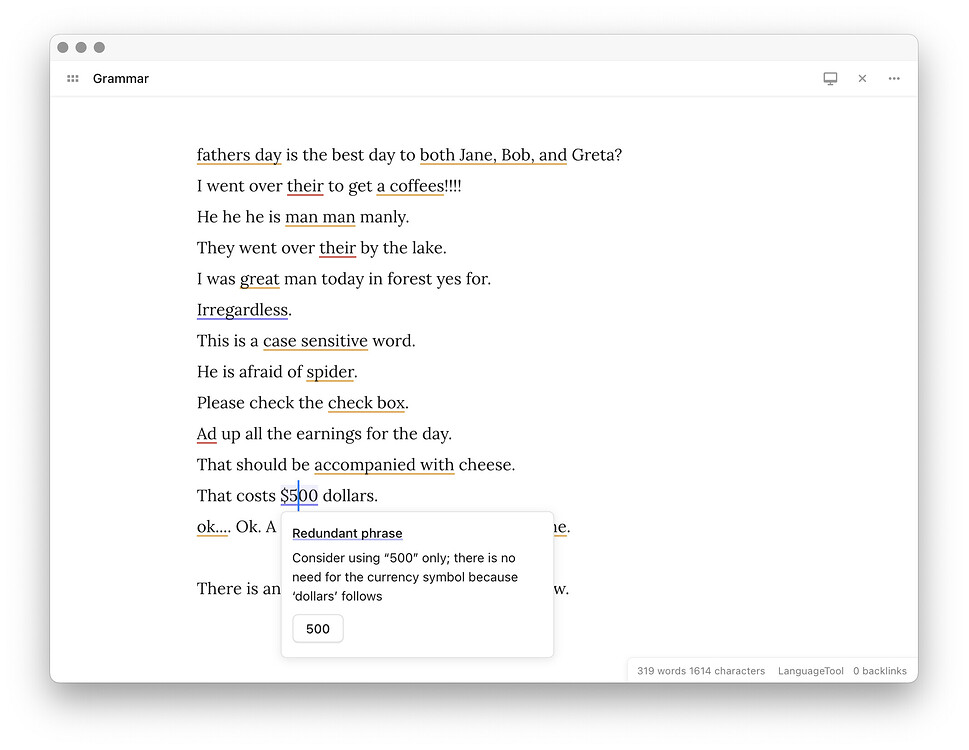Open the Redundant phrase suggestion header
This screenshot has width=969, height=750.
point(347,533)
